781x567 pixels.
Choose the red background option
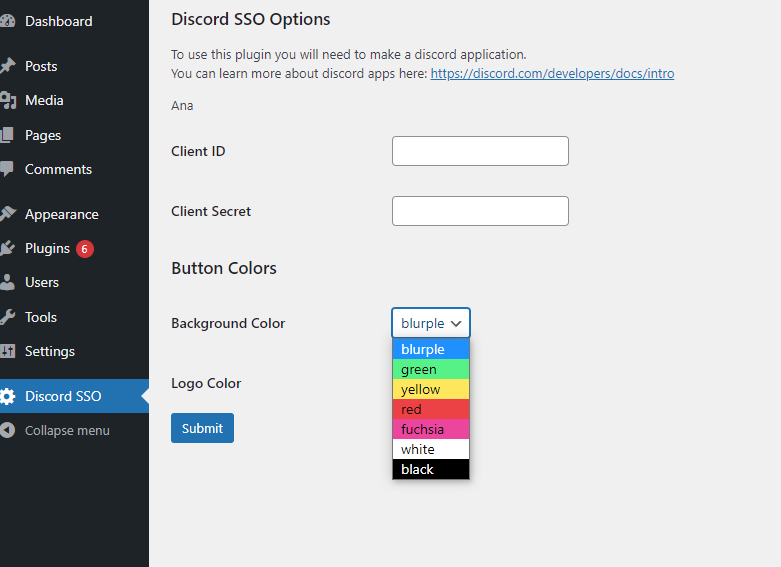pos(431,409)
